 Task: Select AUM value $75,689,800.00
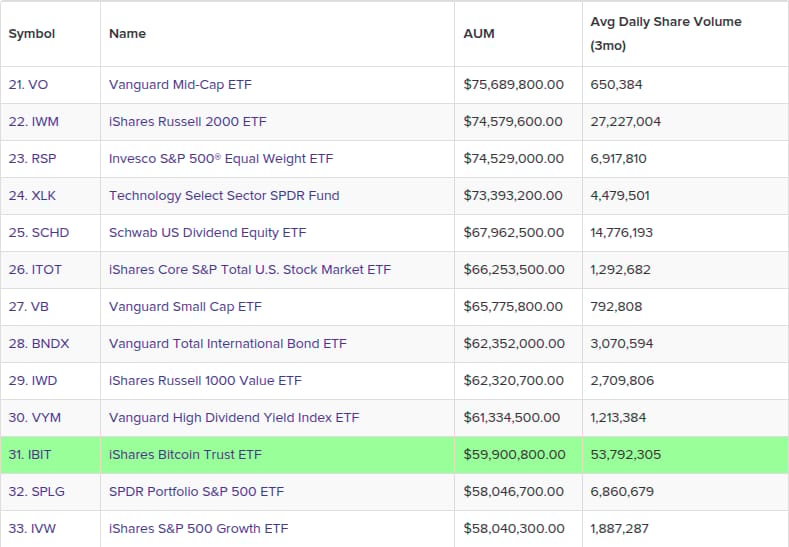click(x=514, y=85)
